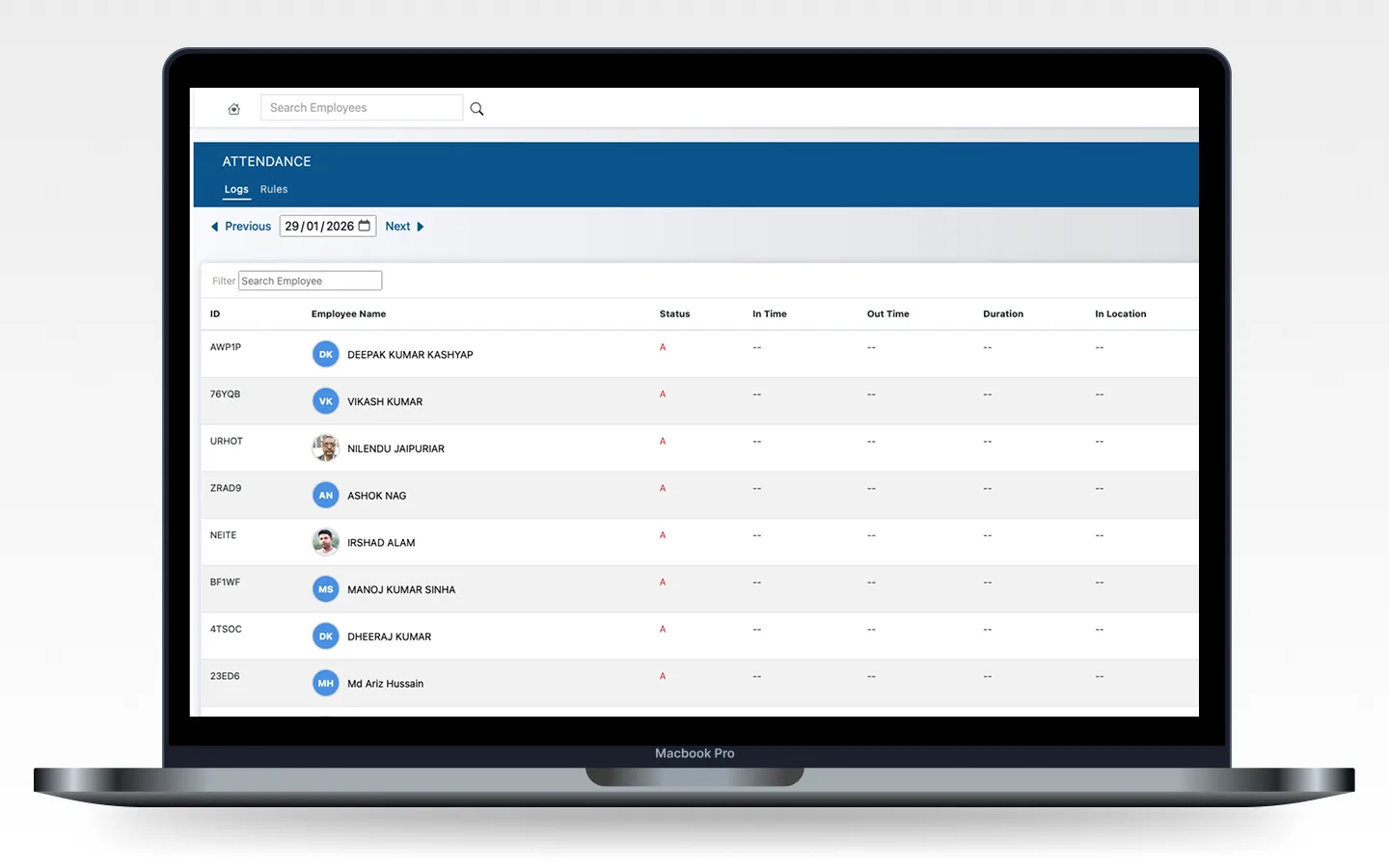Click the MS avatar of Manoj Kumar Sinha
The width and height of the screenshot is (1389, 868).
click(325, 588)
